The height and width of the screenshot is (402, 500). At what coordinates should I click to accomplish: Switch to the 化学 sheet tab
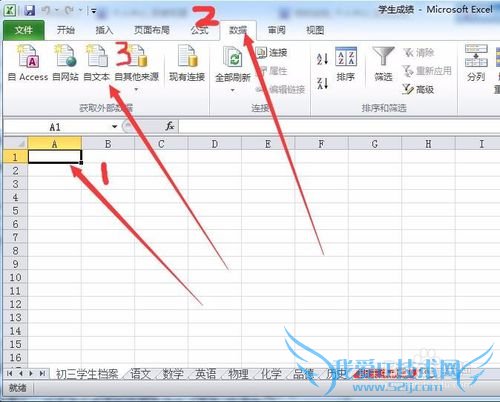[271, 374]
